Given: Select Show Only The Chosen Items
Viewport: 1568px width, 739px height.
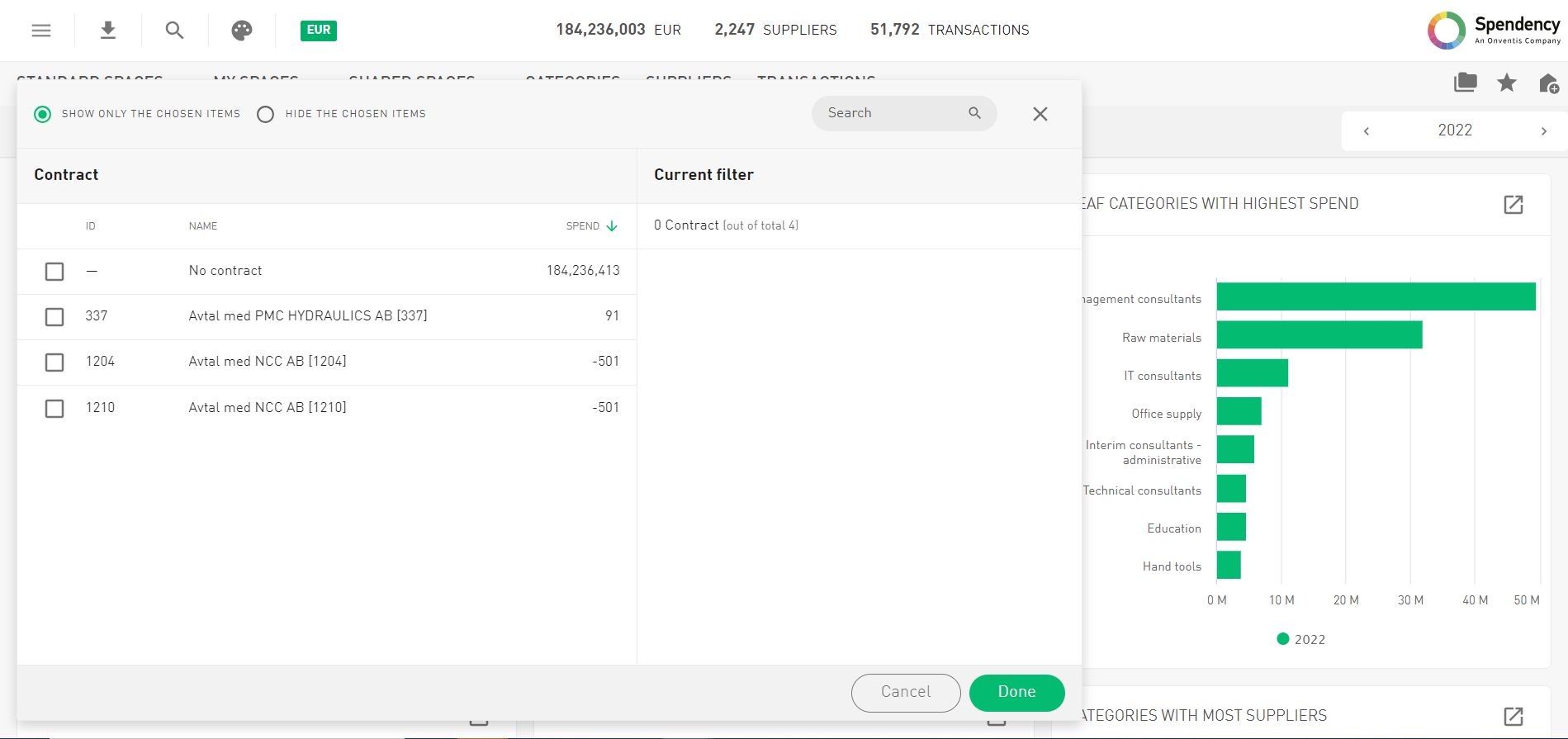Looking at the screenshot, I should [43, 114].
